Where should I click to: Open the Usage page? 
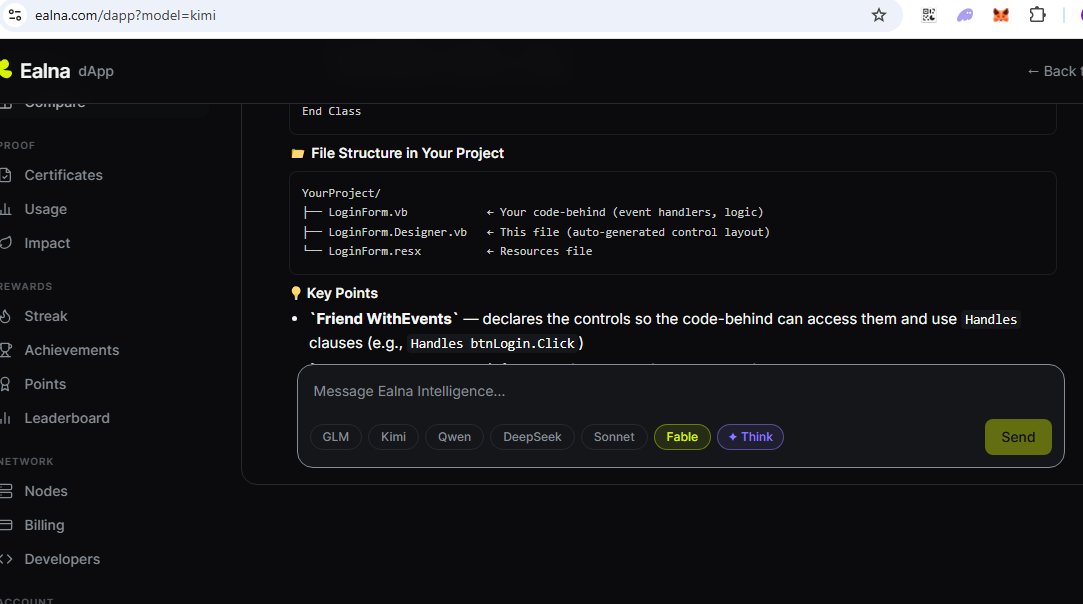coord(46,209)
